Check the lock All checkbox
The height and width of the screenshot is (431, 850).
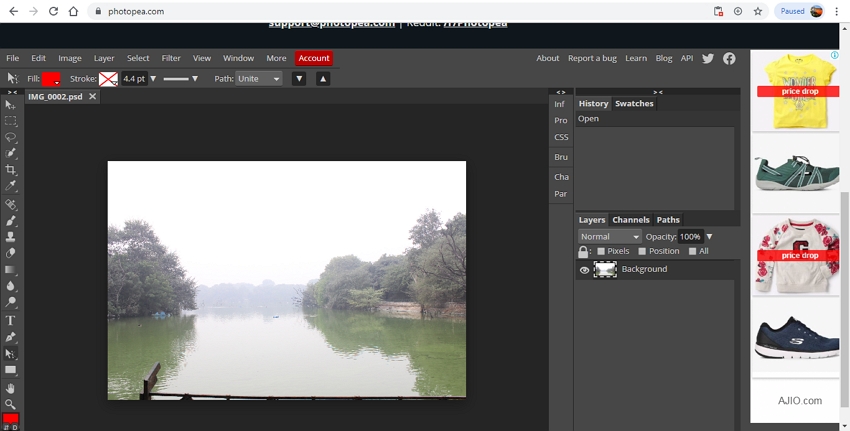692,251
